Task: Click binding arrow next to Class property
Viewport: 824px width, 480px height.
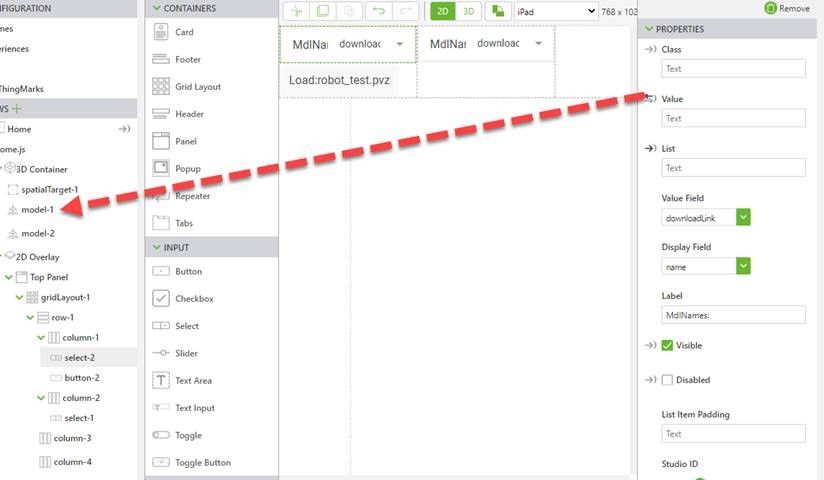Action: 651,49
